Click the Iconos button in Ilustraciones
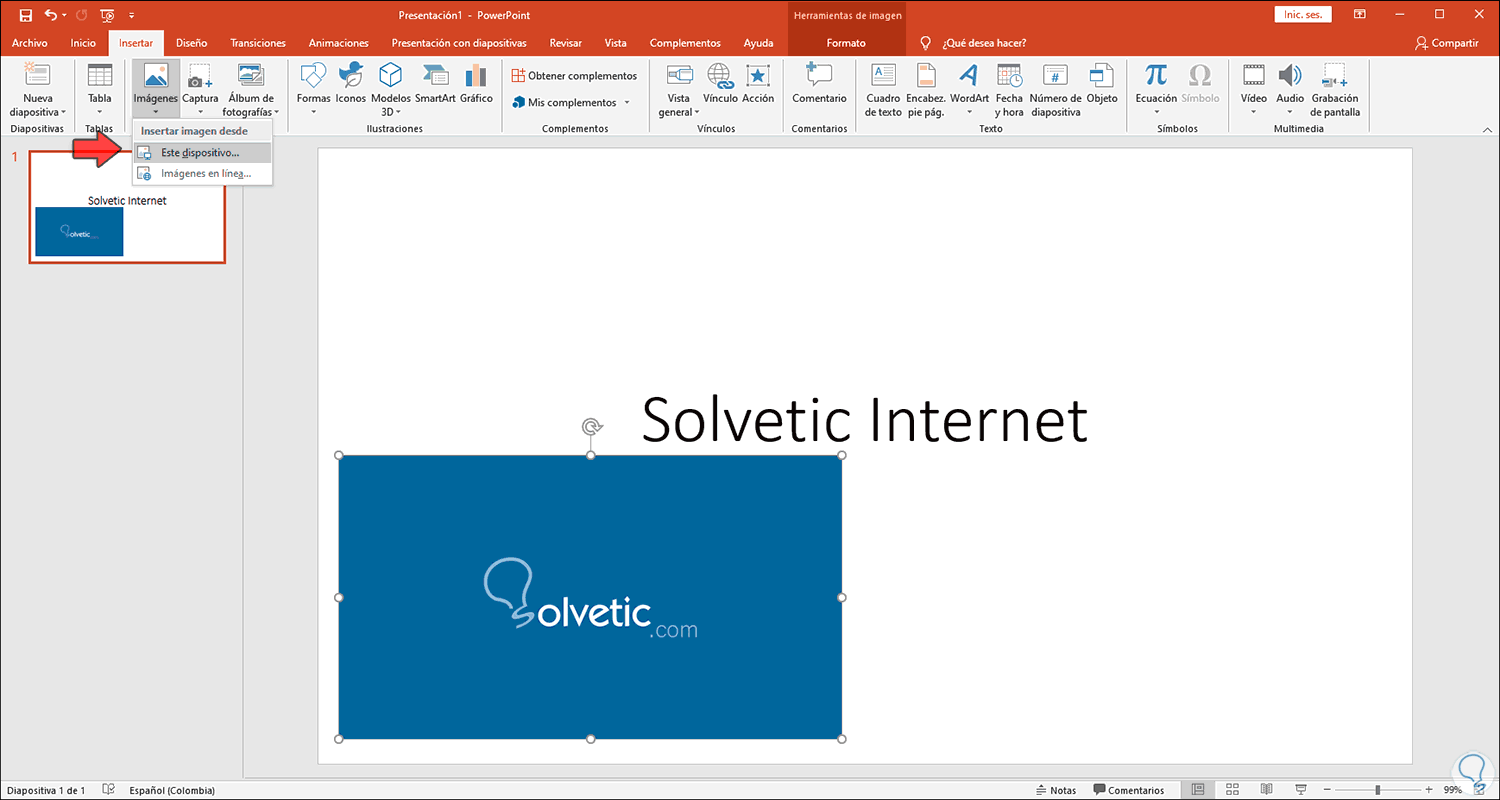The height and width of the screenshot is (800, 1500). point(351,82)
